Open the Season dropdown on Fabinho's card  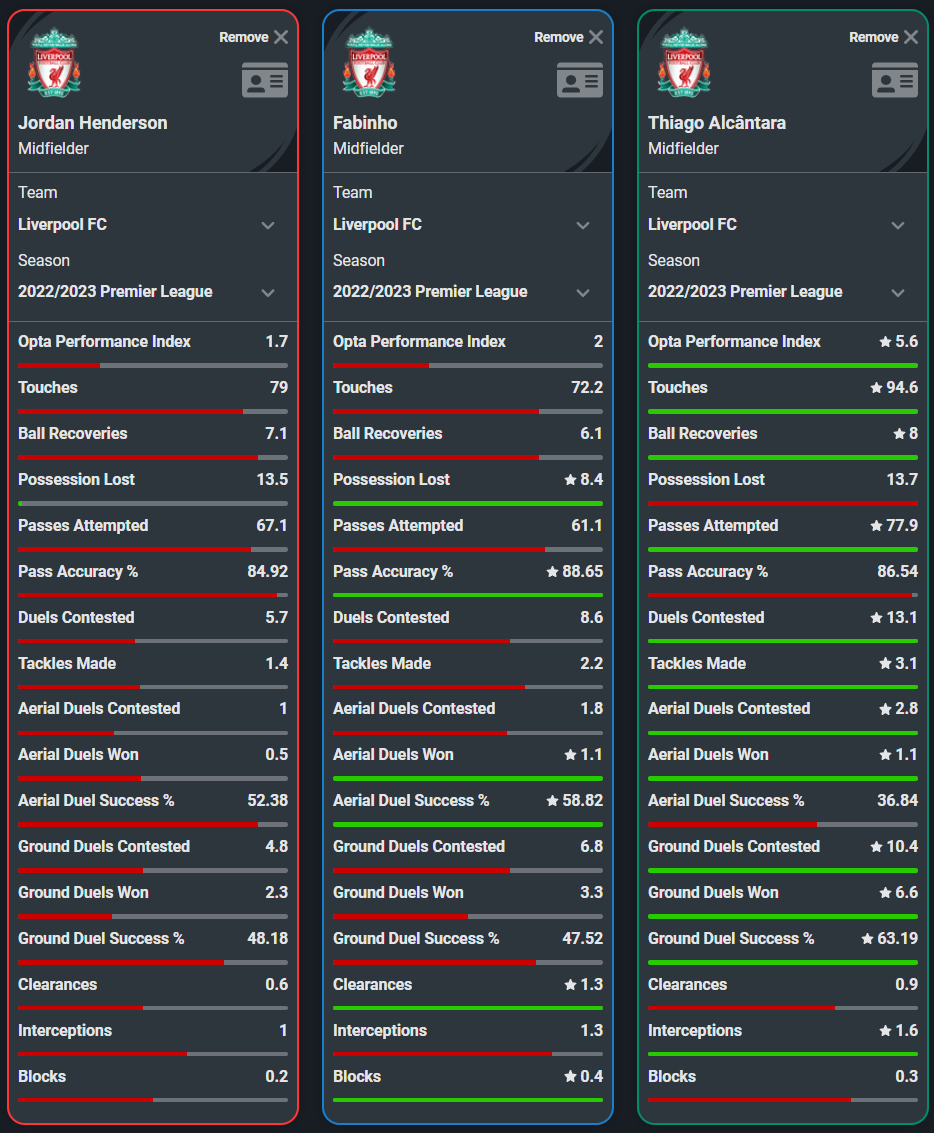[462, 292]
